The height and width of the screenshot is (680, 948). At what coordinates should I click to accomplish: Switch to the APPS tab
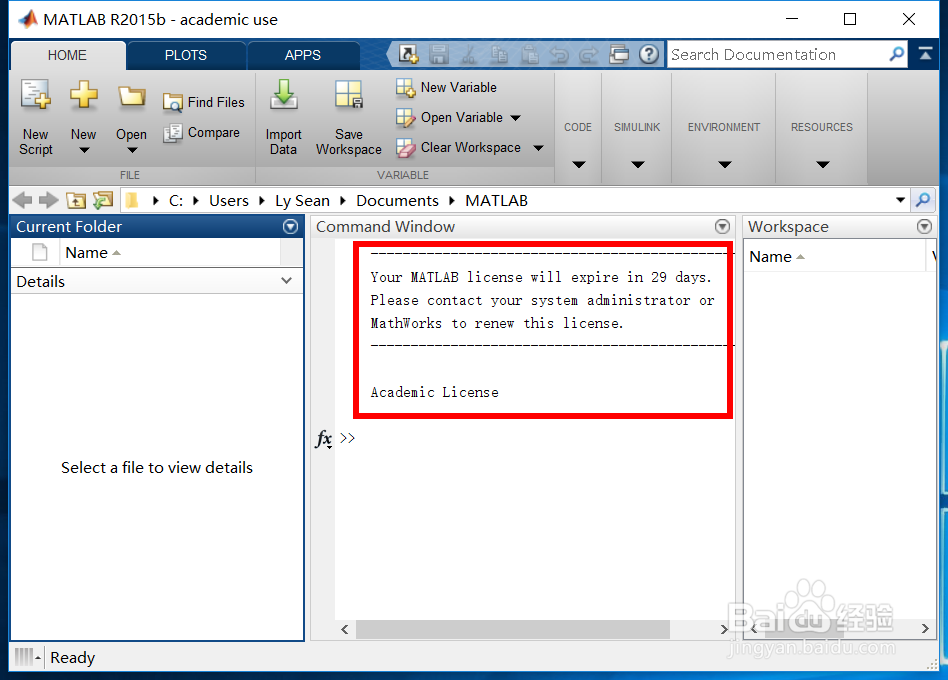tap(302, 55)
